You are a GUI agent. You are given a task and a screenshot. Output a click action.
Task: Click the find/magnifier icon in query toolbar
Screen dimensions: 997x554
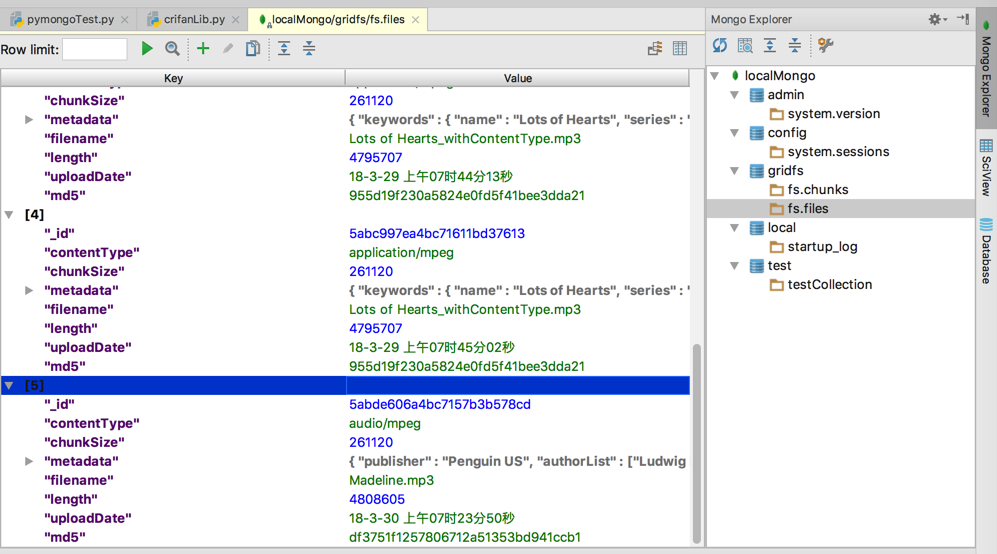point(172,49)
